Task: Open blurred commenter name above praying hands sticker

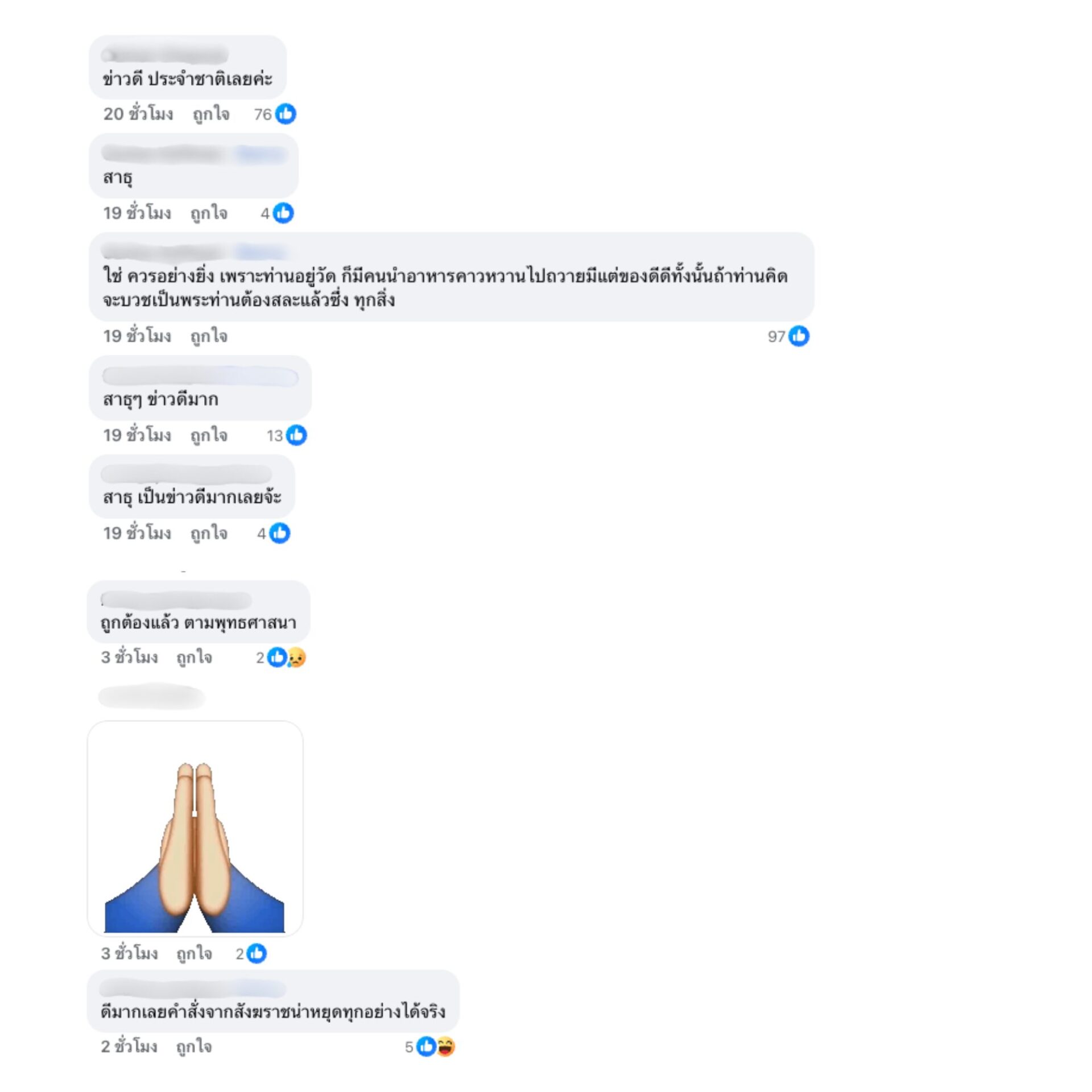Action: click(151, 698)
